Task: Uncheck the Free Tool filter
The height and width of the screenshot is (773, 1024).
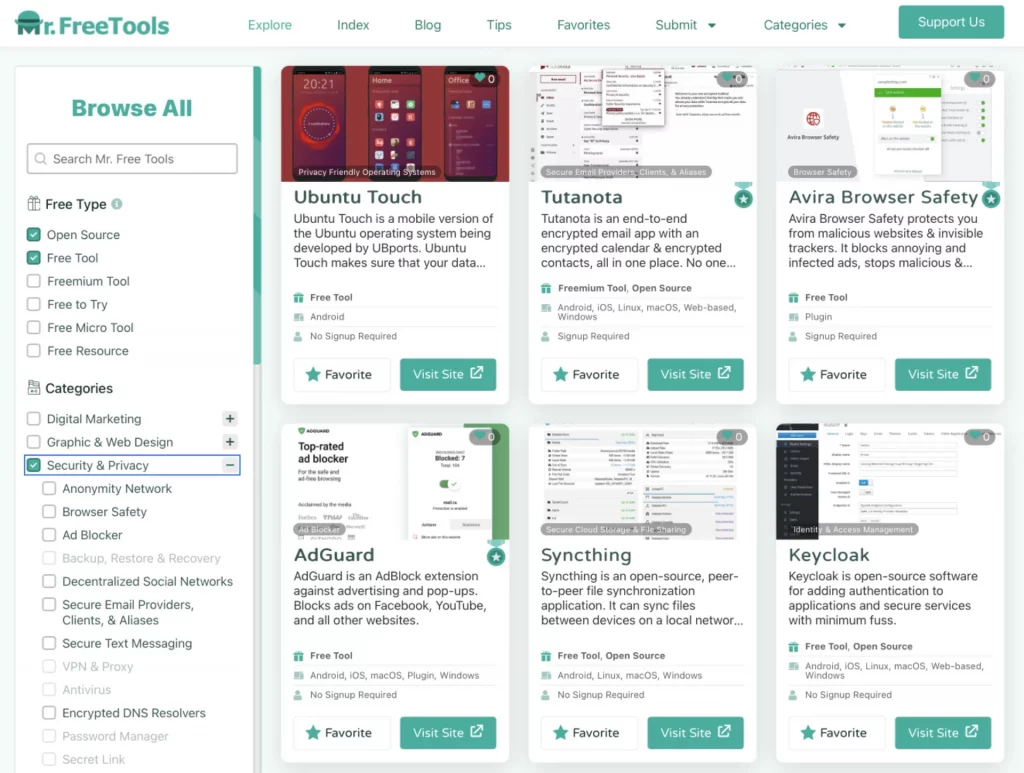Action: tap(33, 258)
